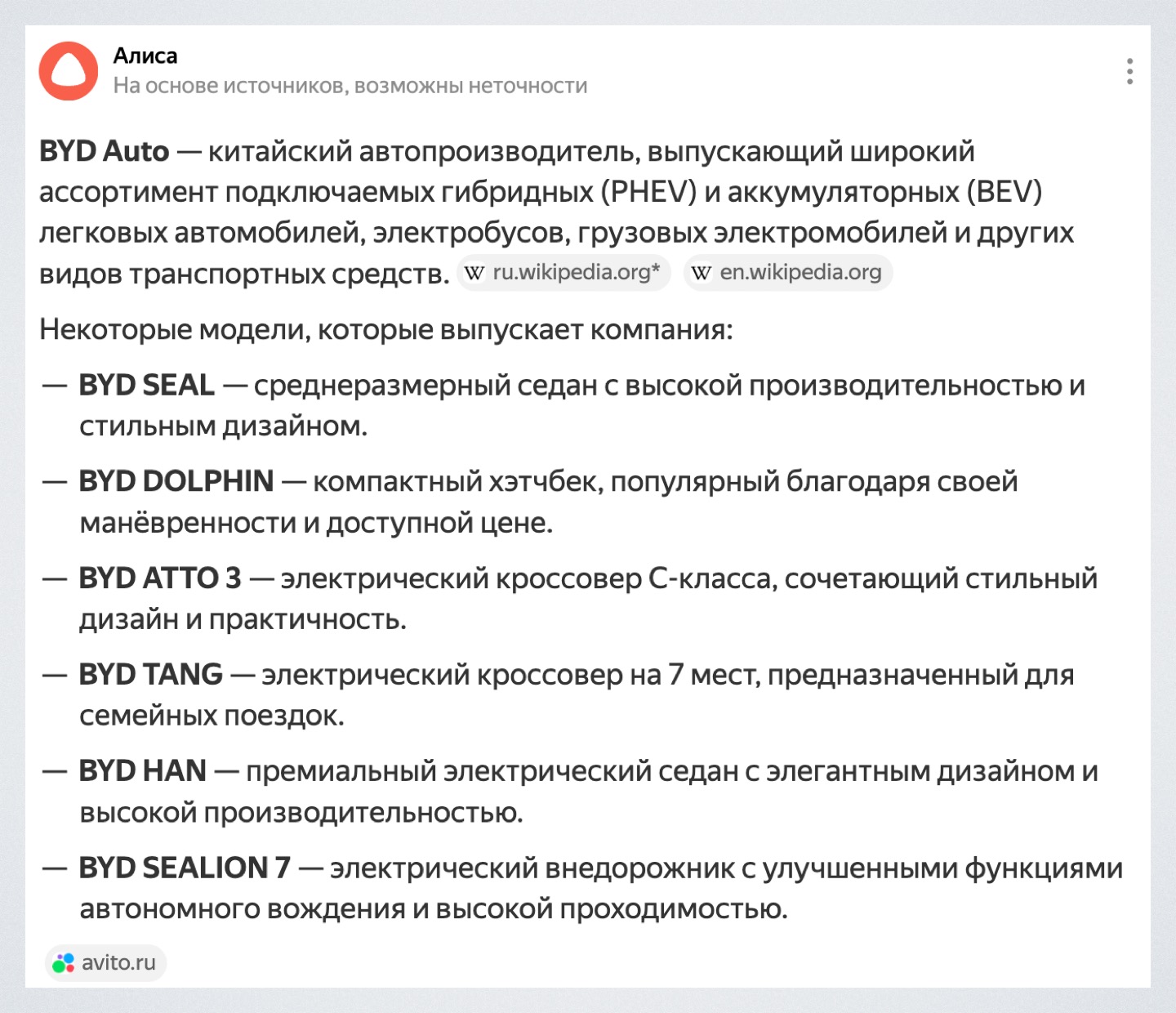Click the (BEV) abbreviation in the first paragraph

coord(1004,192)
